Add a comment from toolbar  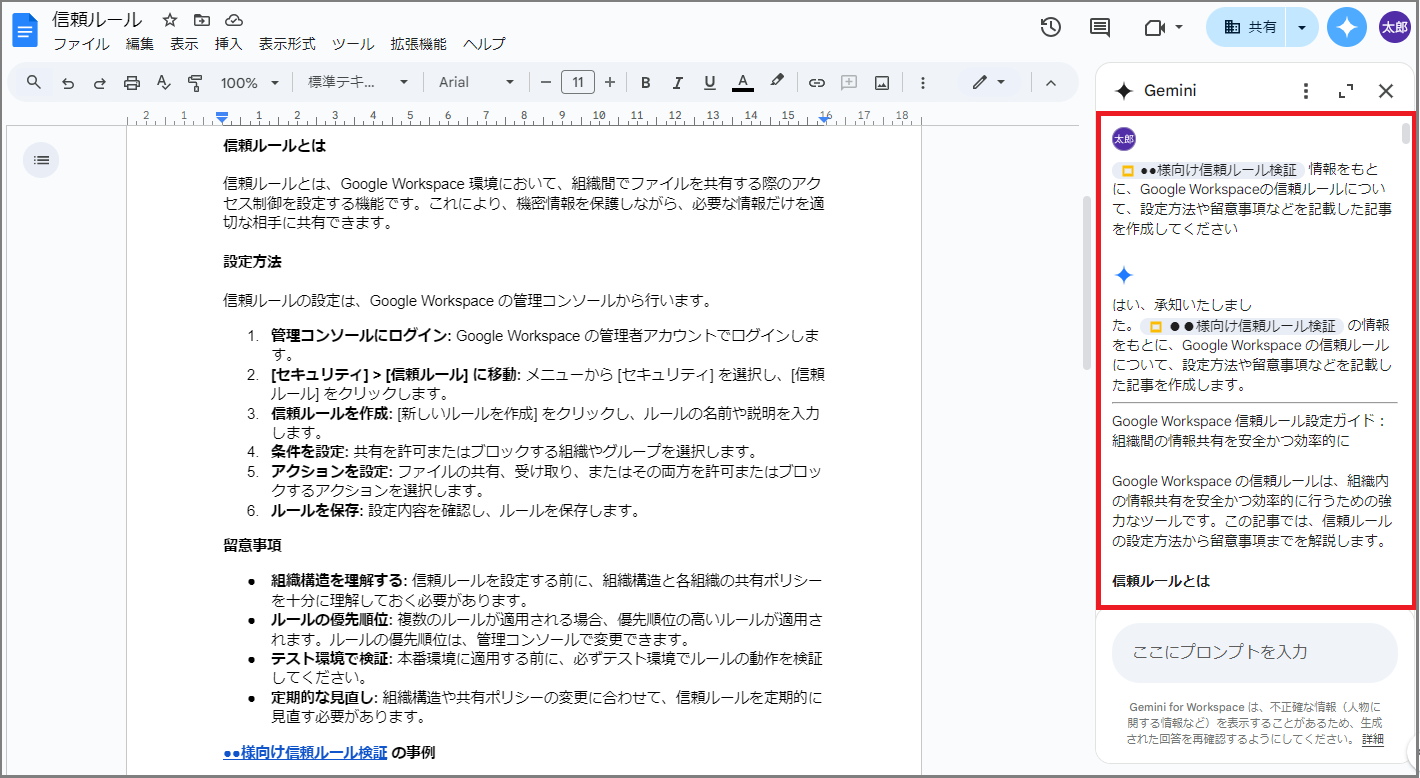coord(849,82)
